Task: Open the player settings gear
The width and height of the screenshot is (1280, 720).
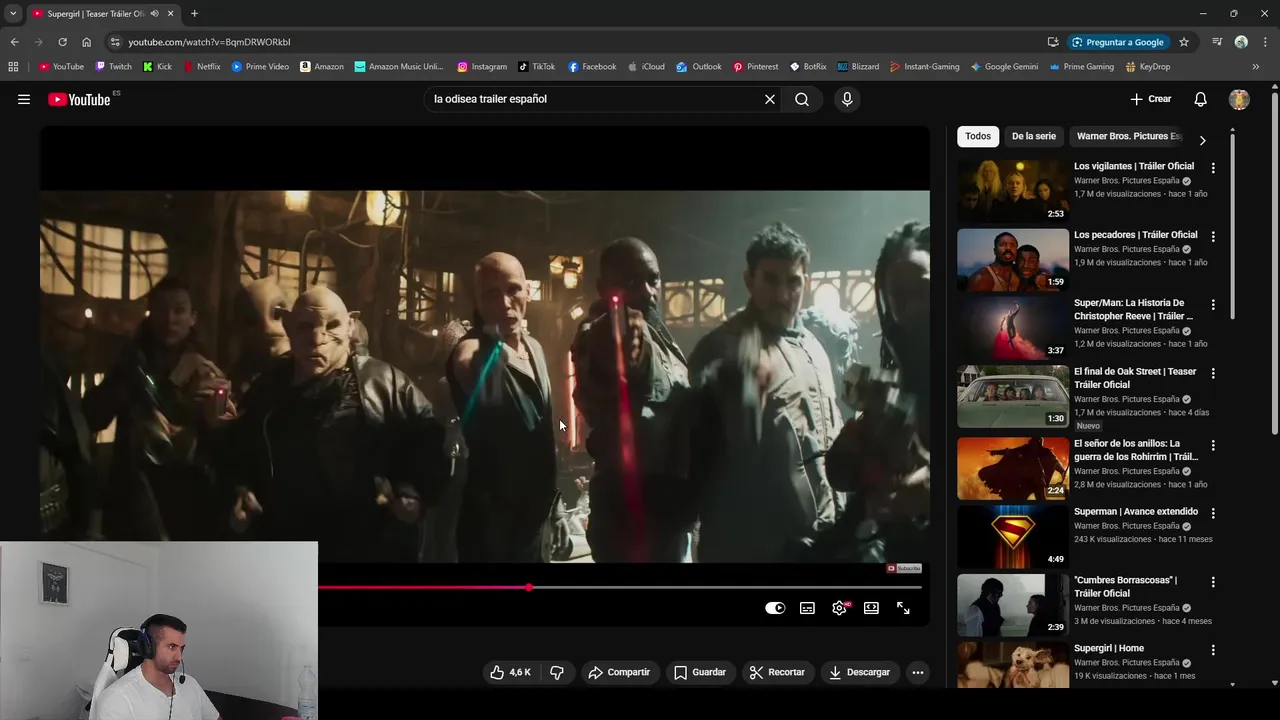Action: click(x=839, y=608)
